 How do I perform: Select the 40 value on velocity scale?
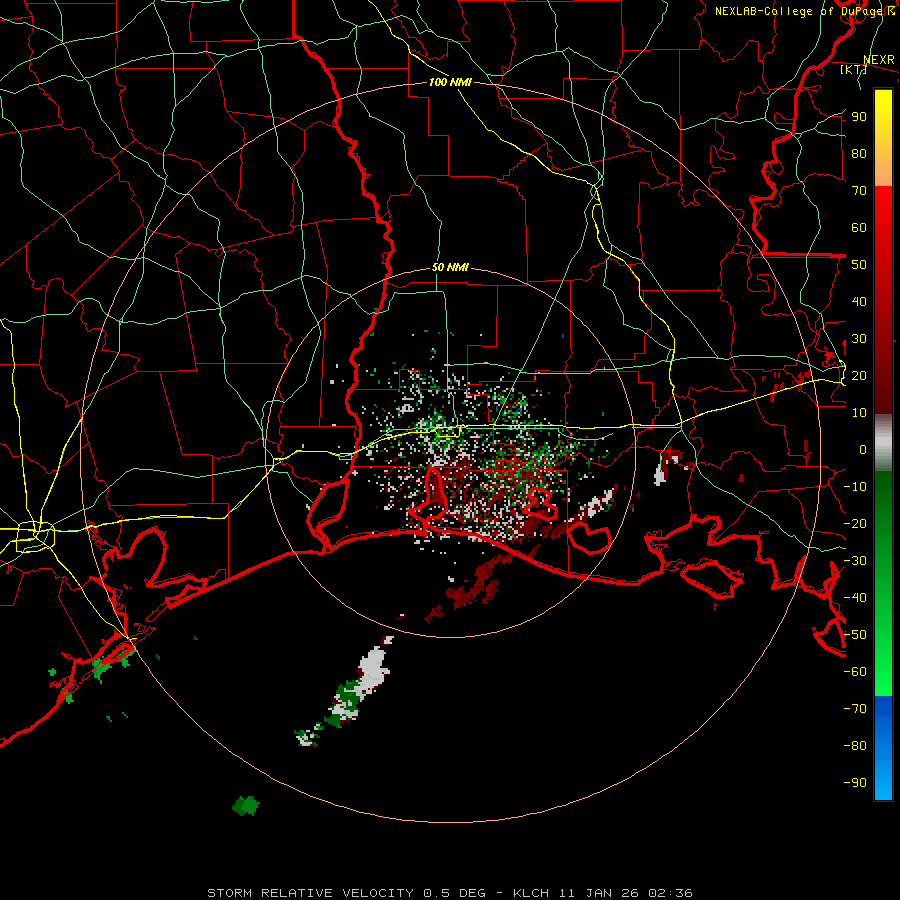[x=859, y=301]
